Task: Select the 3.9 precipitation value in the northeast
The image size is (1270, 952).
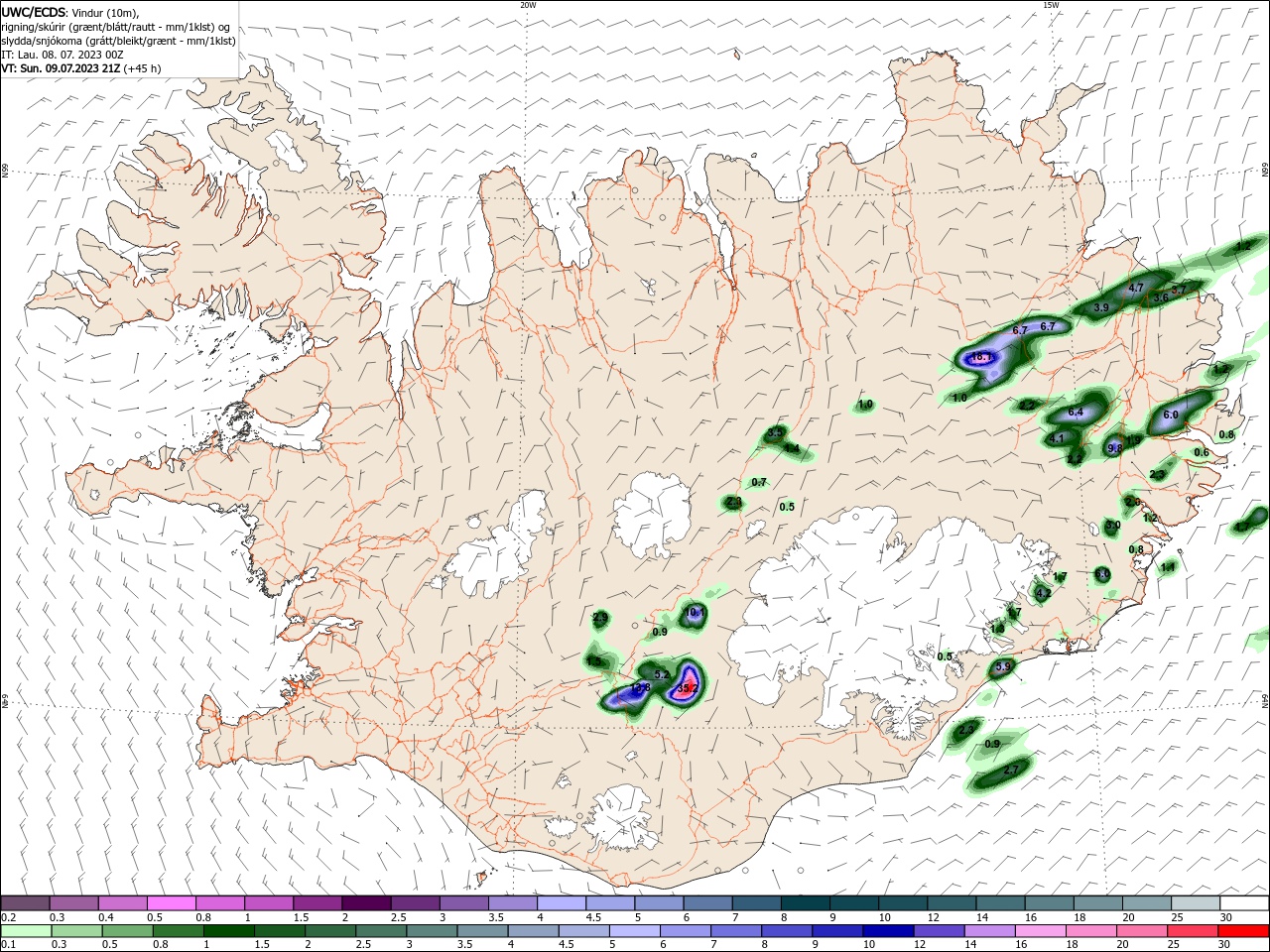Action: pyautogui.click(x=1101, y=308)
